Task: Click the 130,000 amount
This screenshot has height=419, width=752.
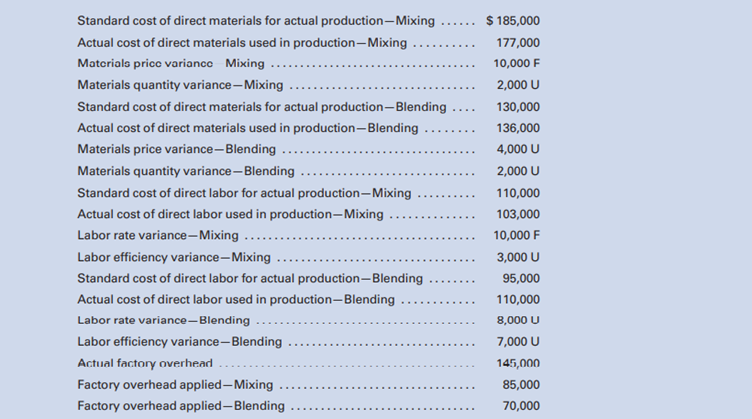Action: [517, 107]
